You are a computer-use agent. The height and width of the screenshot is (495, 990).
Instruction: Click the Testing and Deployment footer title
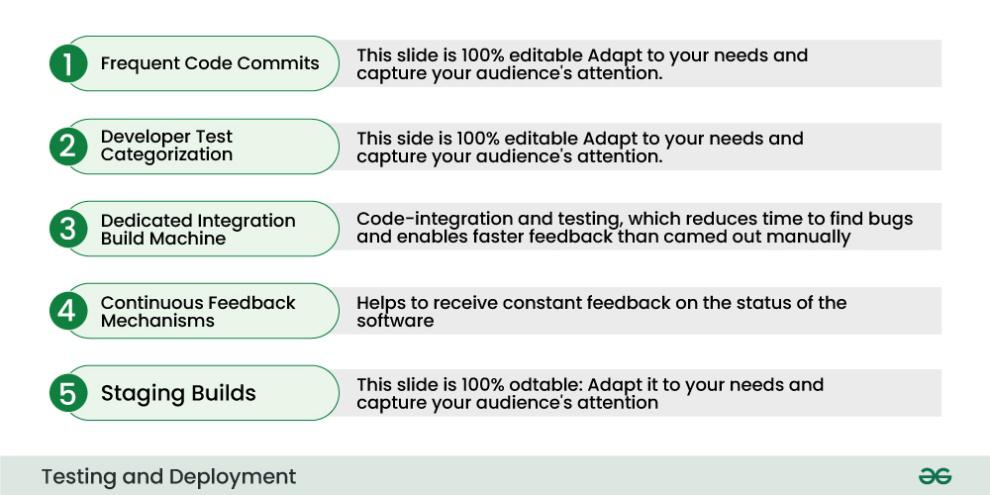pos(169,477)
